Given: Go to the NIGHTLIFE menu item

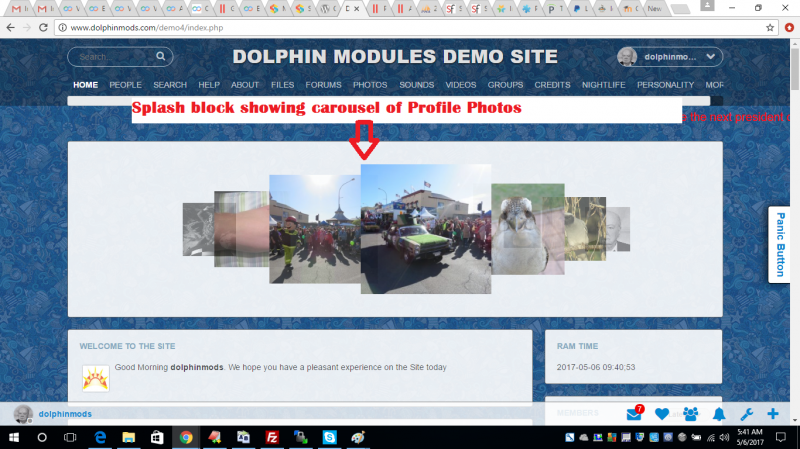Looking at the screenshot, I should tap(604, 85).
